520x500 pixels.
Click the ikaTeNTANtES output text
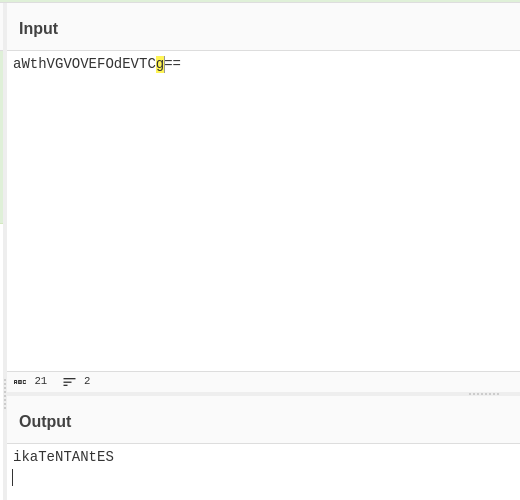[x=63, y=457]
